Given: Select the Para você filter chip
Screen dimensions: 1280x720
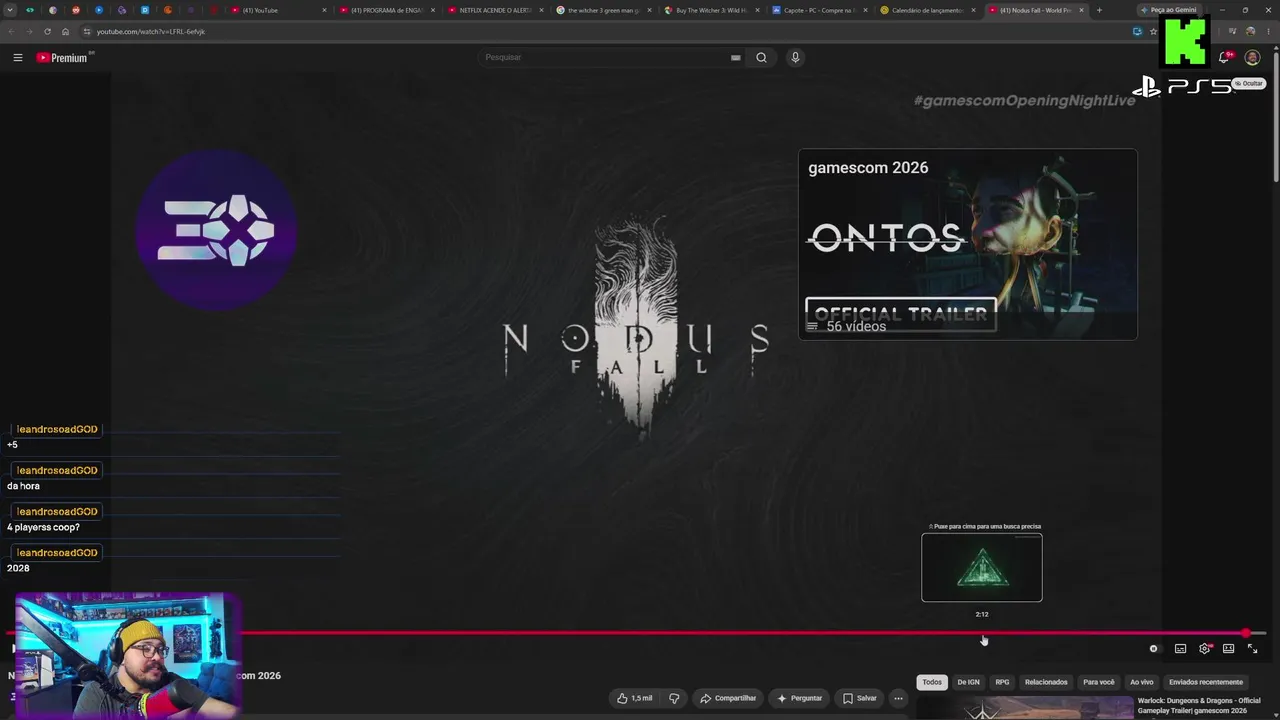Looking at the screenshot, I should click(1099, 682).
